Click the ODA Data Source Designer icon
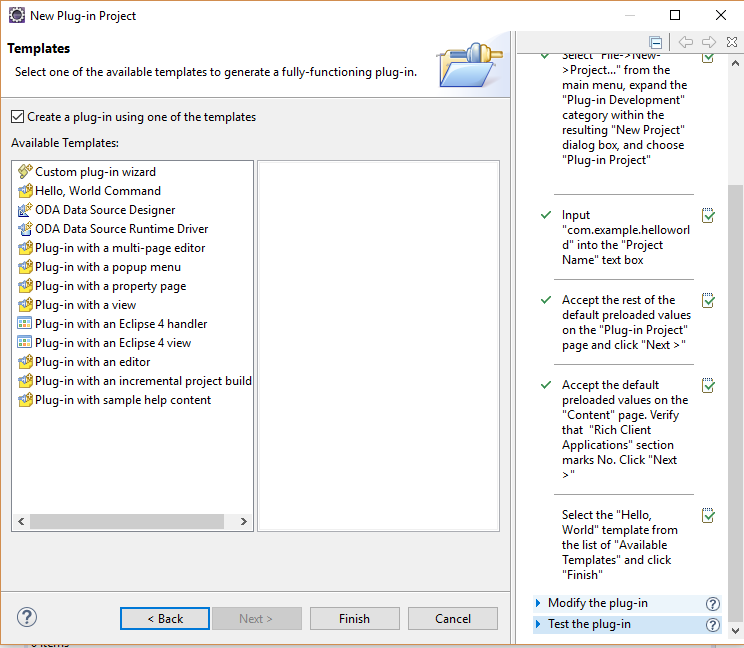The height and width of the screenshot is (648, 744). 25,209
